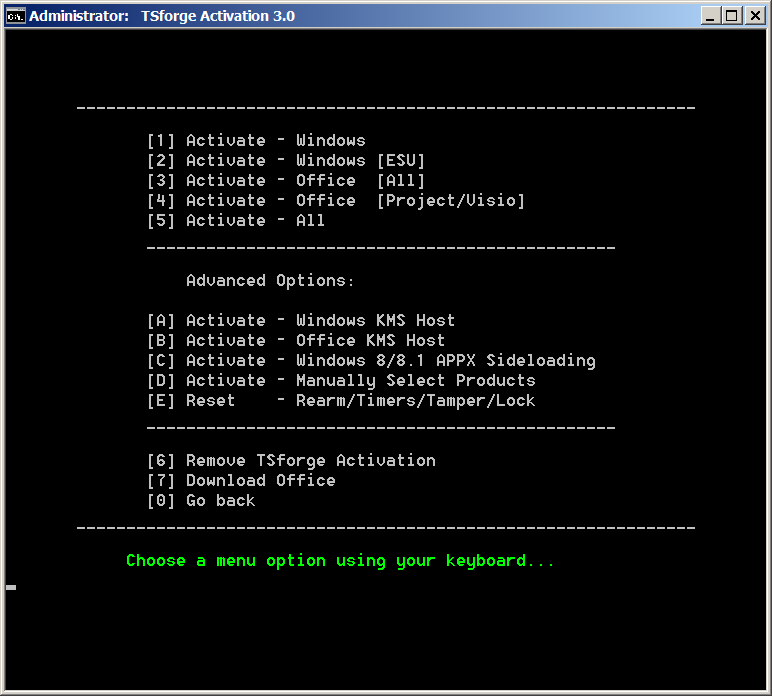Screen dimensions: 772x696
Task: Click option [5] Activate - All
Action: [236, 221]
